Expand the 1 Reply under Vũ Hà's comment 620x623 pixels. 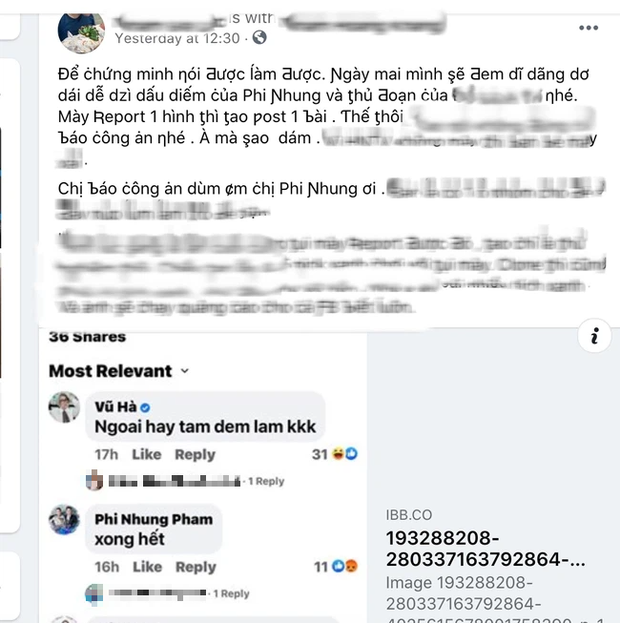pos(266,481)
